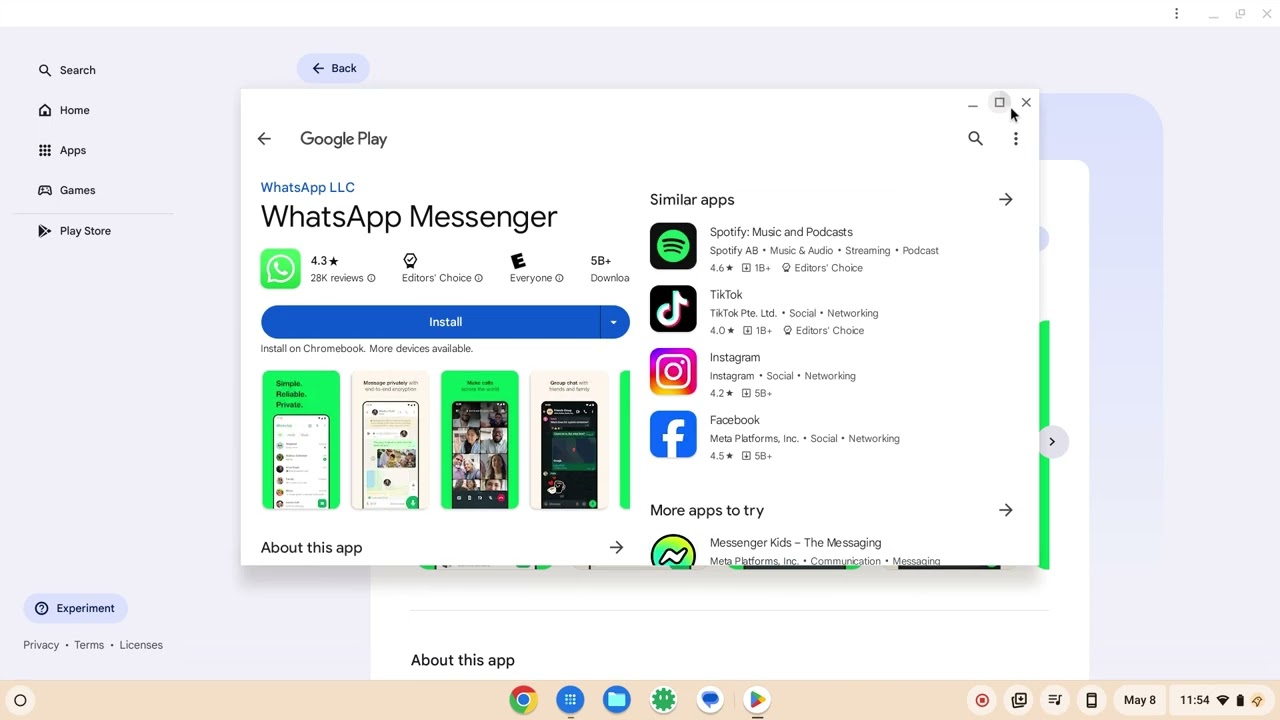Click the Experiment button

click(x=75, y=608)
